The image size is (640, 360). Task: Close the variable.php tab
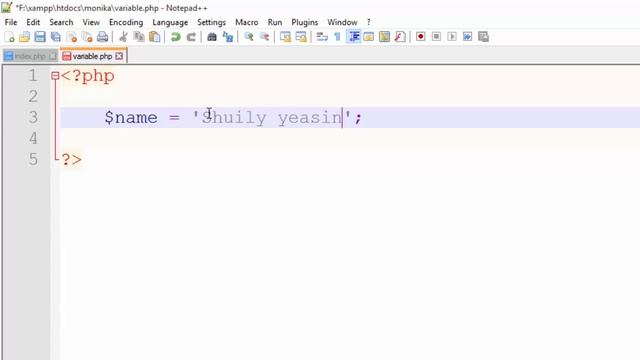pyautogui.click(x=119, y=56)
